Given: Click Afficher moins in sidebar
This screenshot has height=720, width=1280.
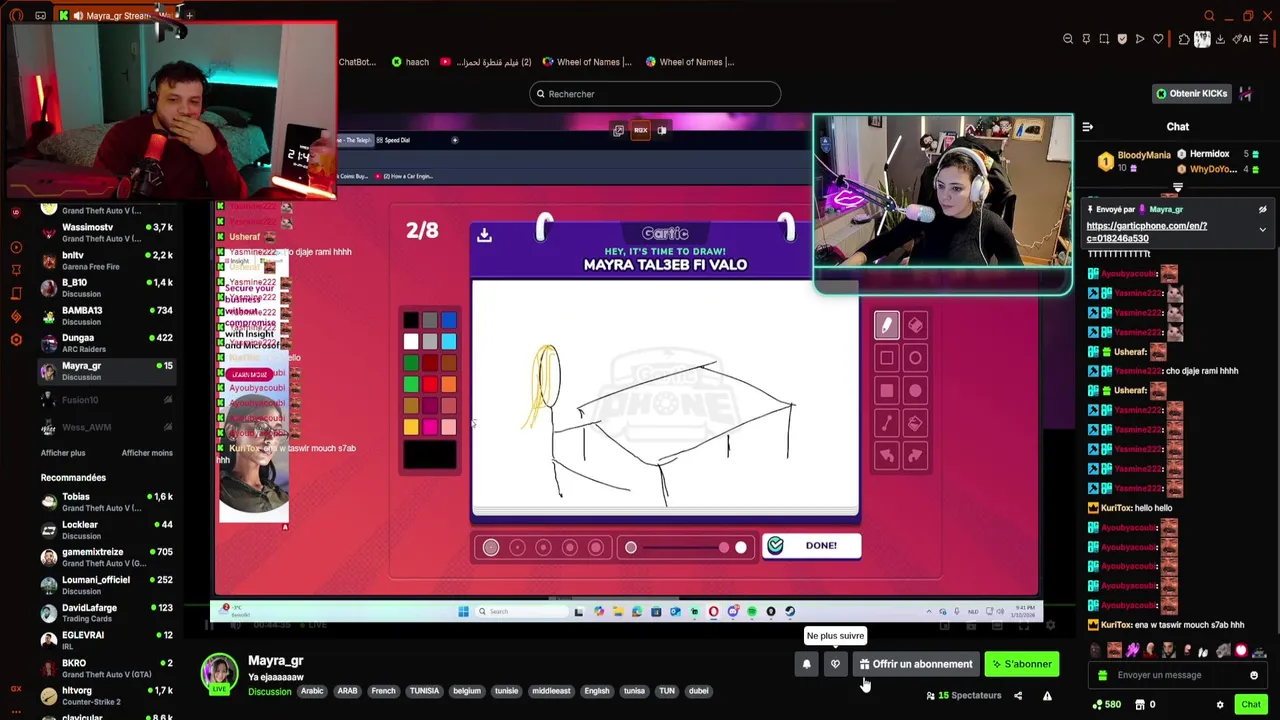Looking at the screenshot, I should pyautogui.click(x=147, y=453).
